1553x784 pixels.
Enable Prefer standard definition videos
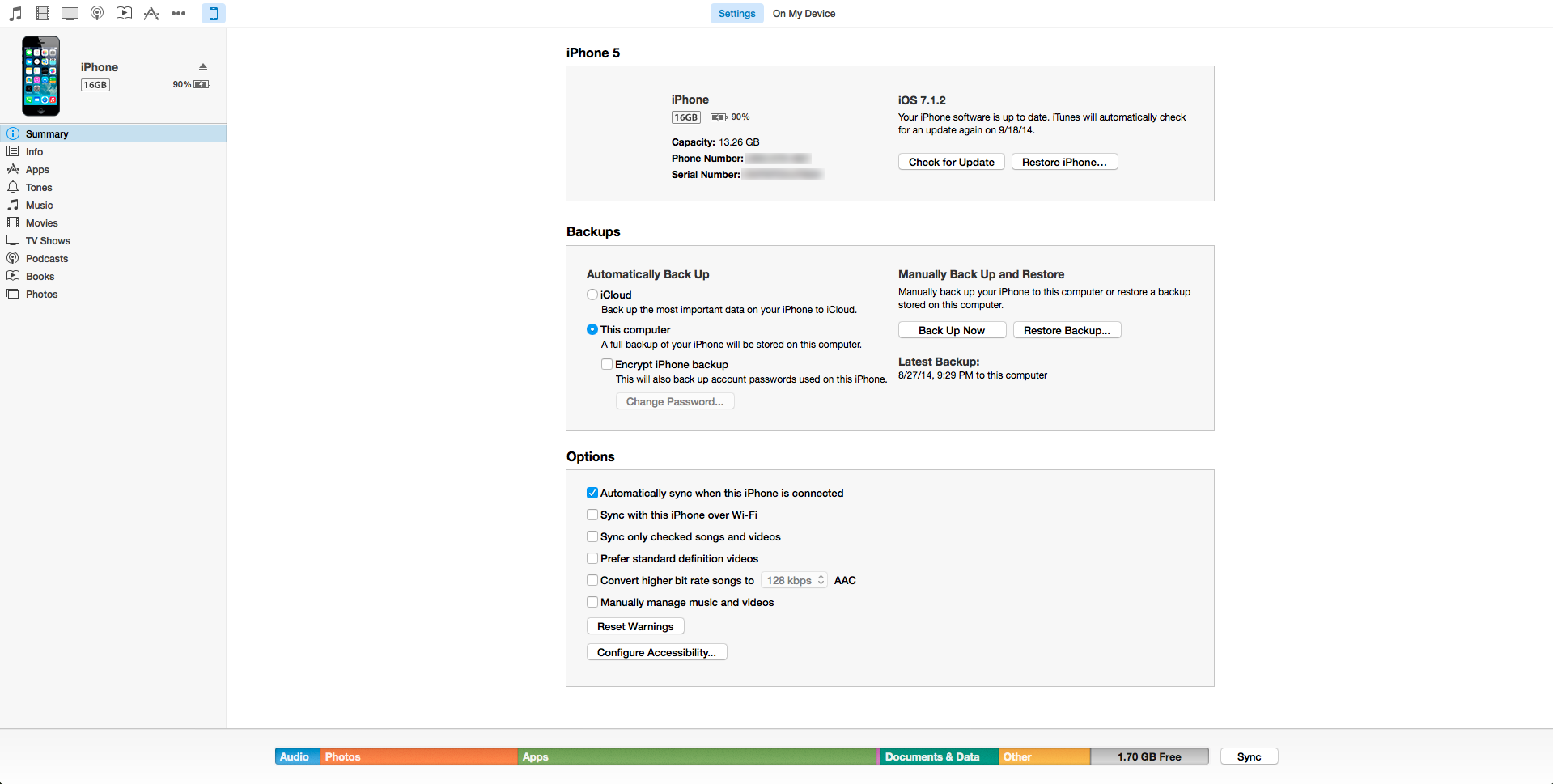(592, 558)
